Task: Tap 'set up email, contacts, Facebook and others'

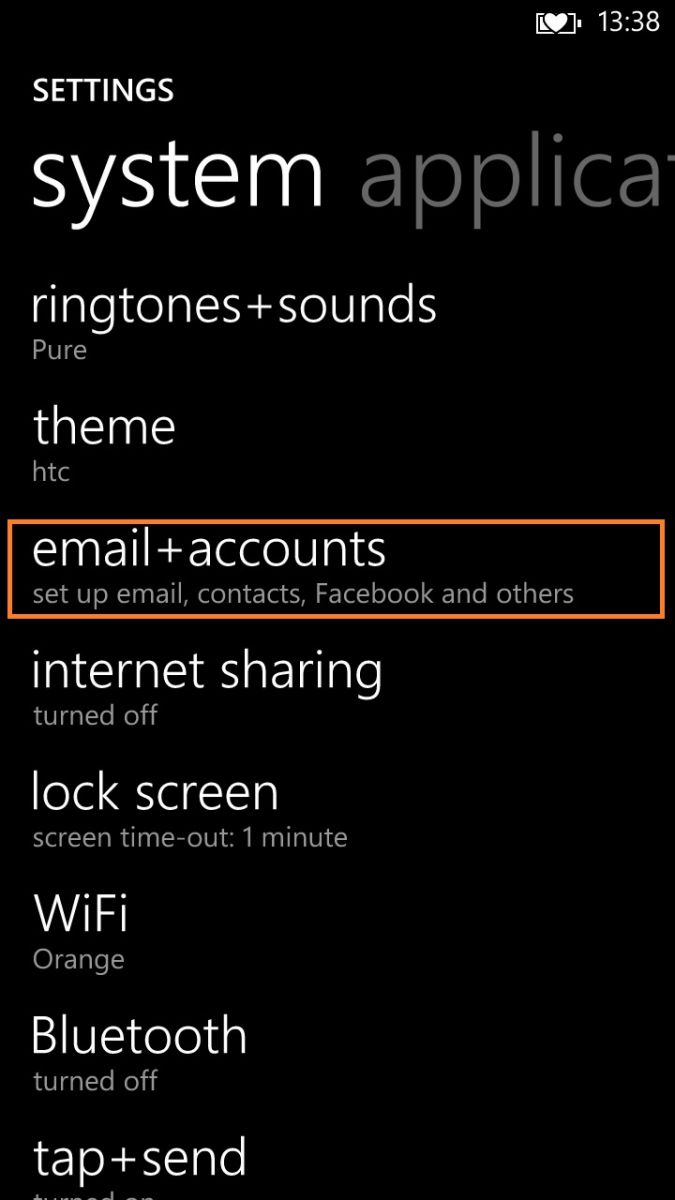Action: 303,594
